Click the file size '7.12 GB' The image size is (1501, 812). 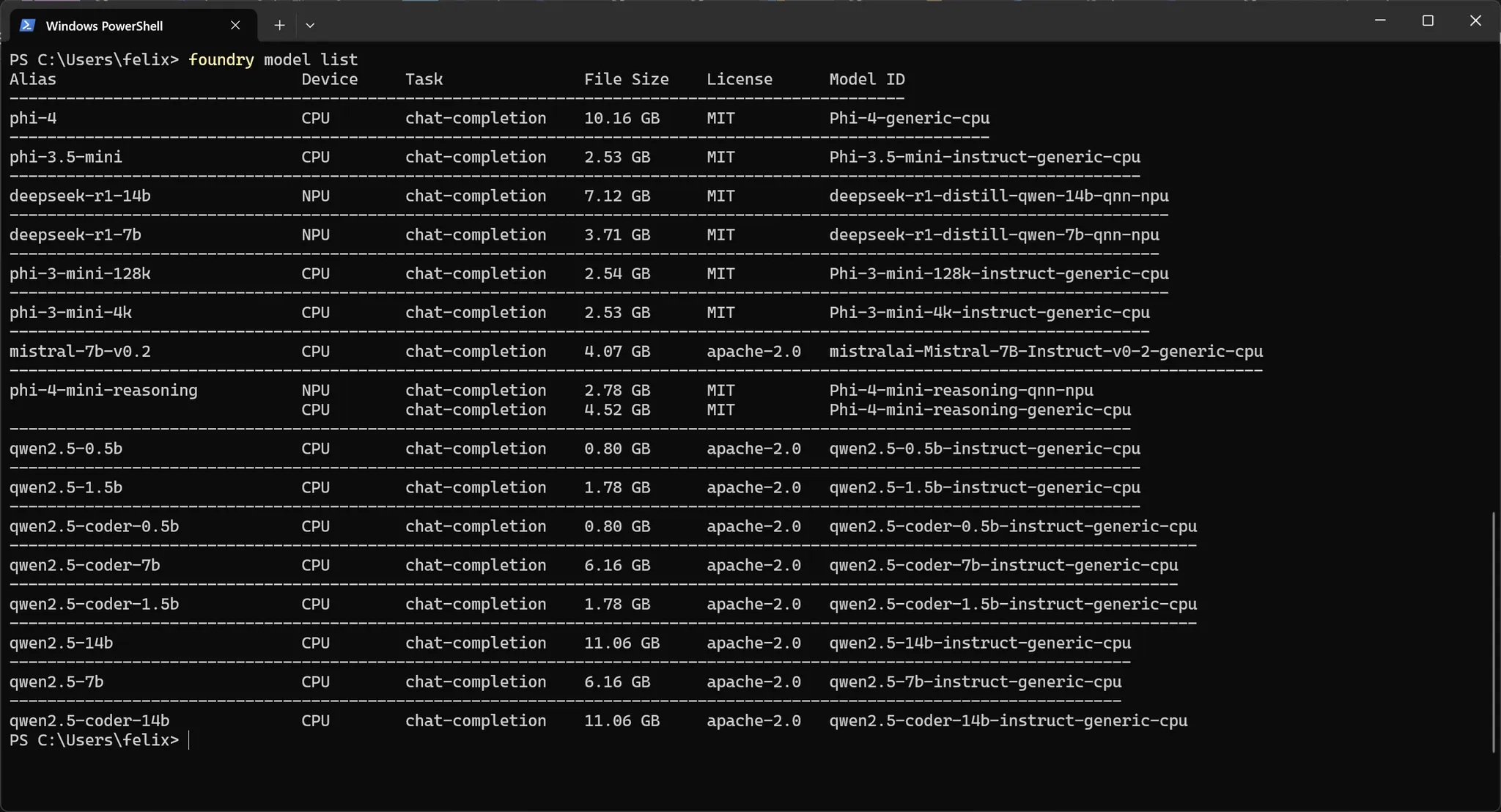(x=617, y=196)
